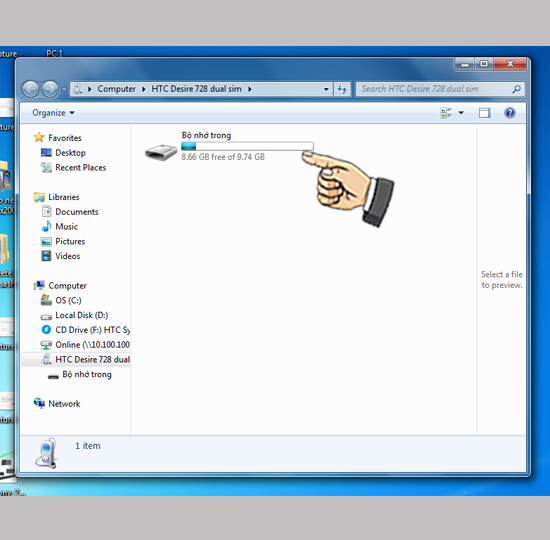550x540 pixels.
Task: Open the Music library
Action: click(x=66, y=227)
